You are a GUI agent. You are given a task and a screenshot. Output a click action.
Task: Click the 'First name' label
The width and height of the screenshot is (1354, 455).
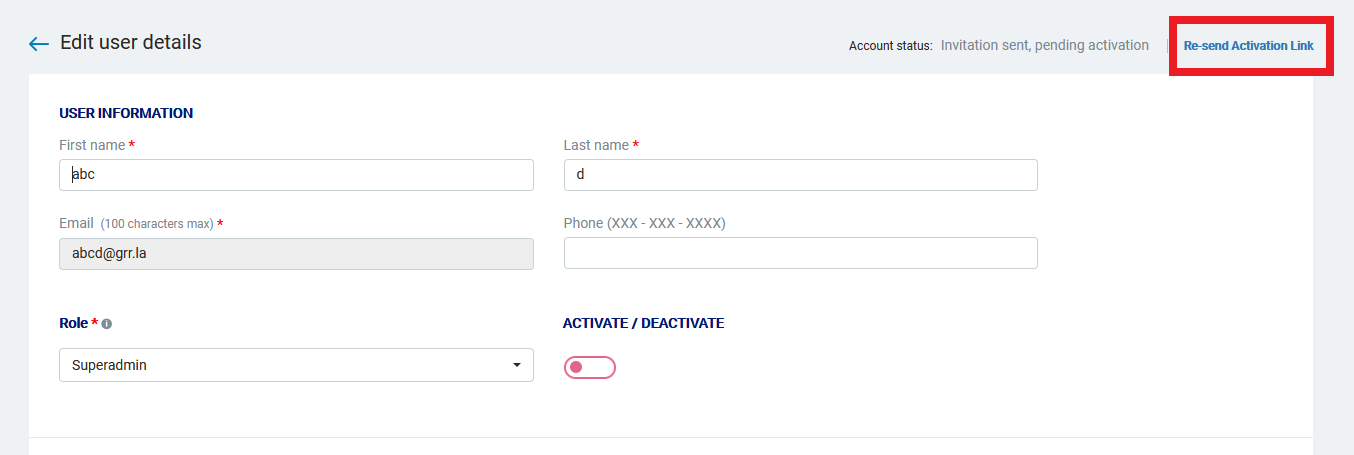(x=92, y=145)
